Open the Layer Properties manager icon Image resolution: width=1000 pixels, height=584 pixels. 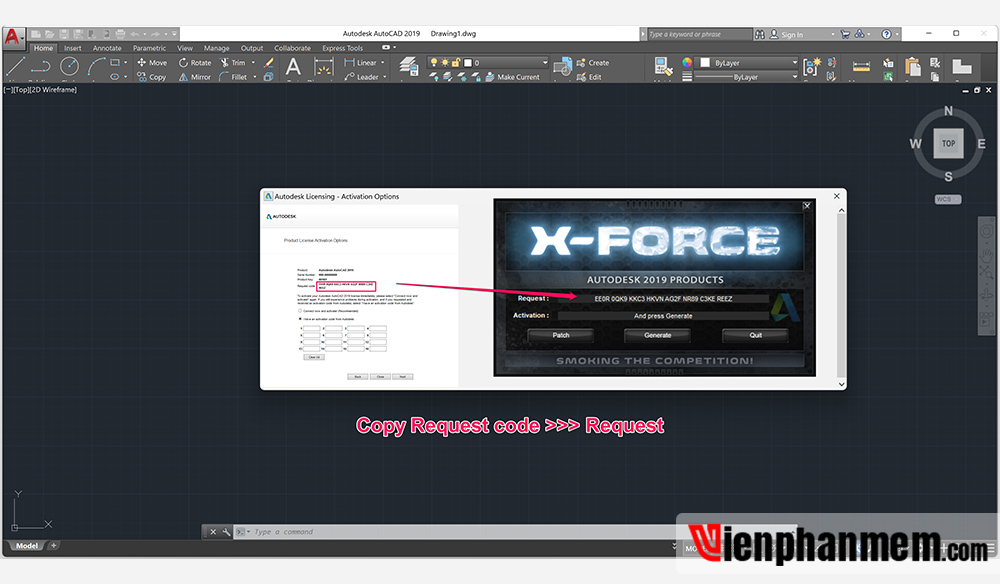pos(408,66)
